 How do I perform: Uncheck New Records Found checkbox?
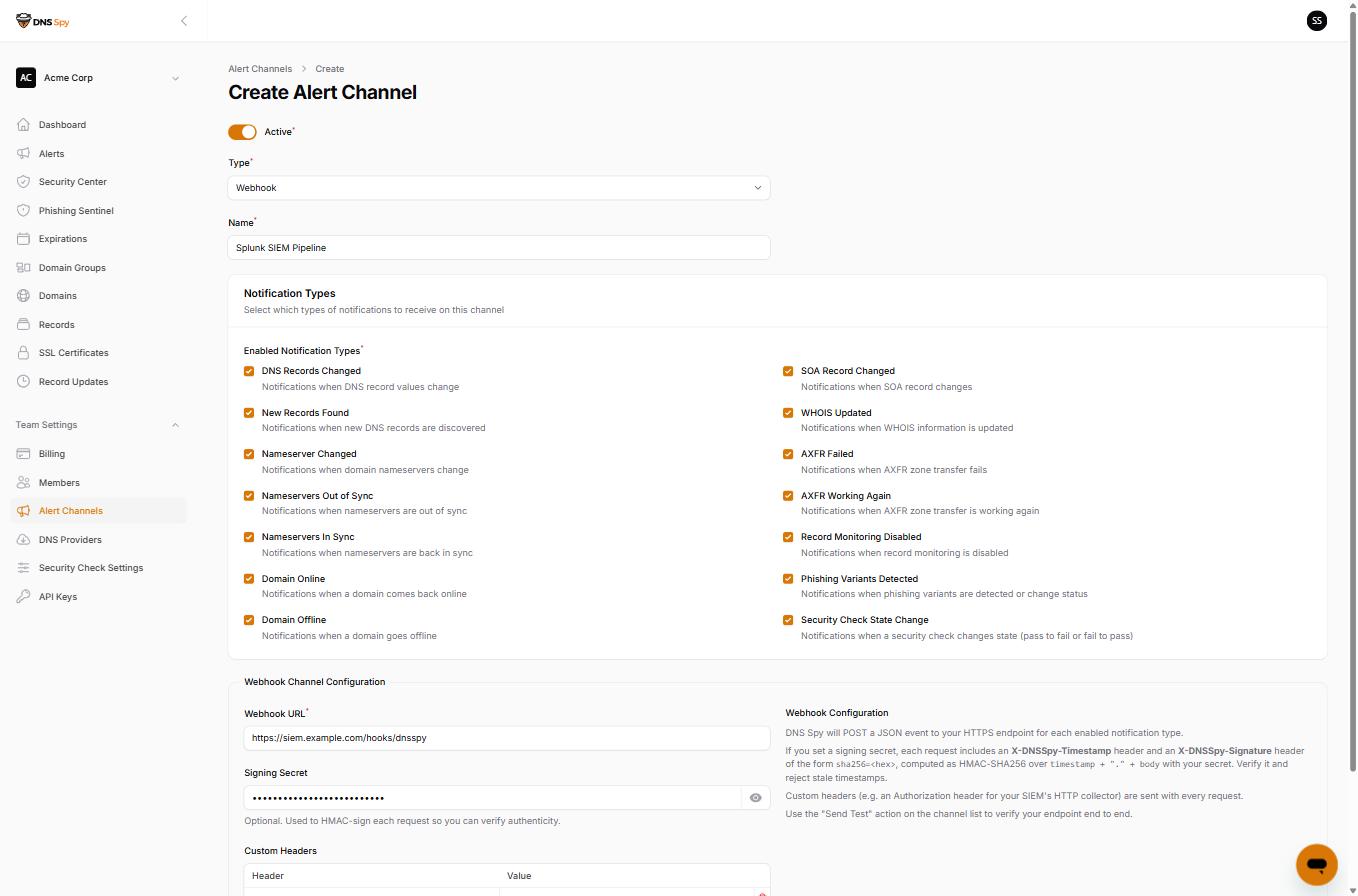click(x=249, y=413)
